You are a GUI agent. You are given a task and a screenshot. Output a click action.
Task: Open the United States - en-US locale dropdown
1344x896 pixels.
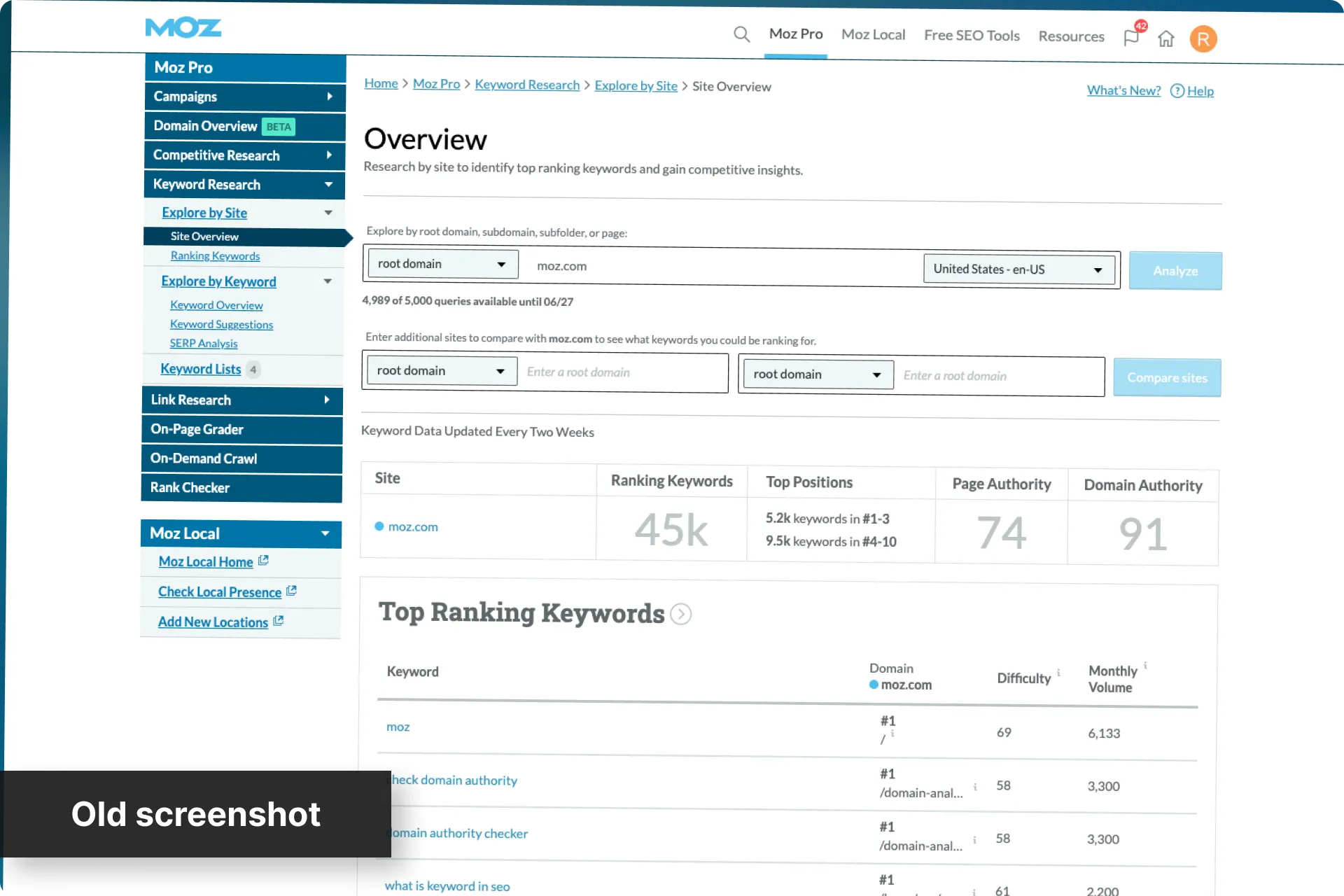[x=1019, y=269]
